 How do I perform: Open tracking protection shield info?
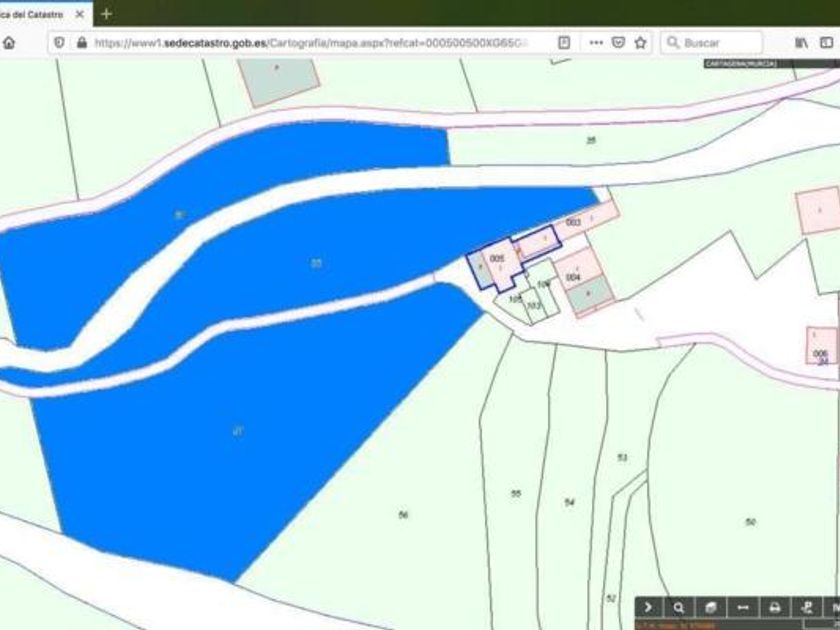coord(59,43)
